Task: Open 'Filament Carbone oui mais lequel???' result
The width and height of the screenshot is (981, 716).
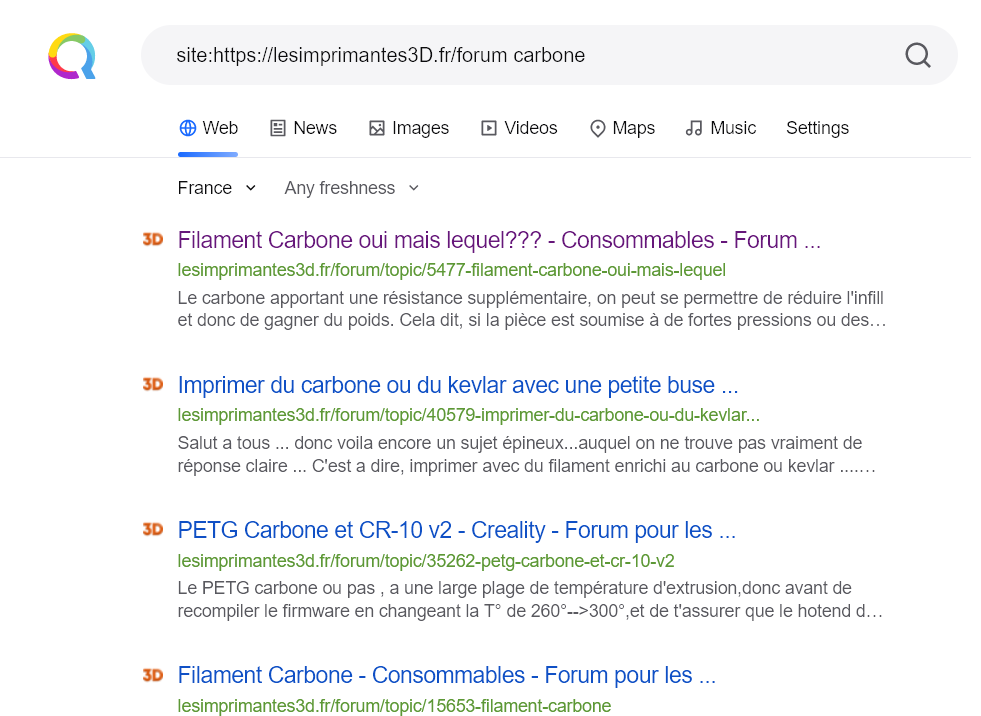Action: tap(498, 240)
